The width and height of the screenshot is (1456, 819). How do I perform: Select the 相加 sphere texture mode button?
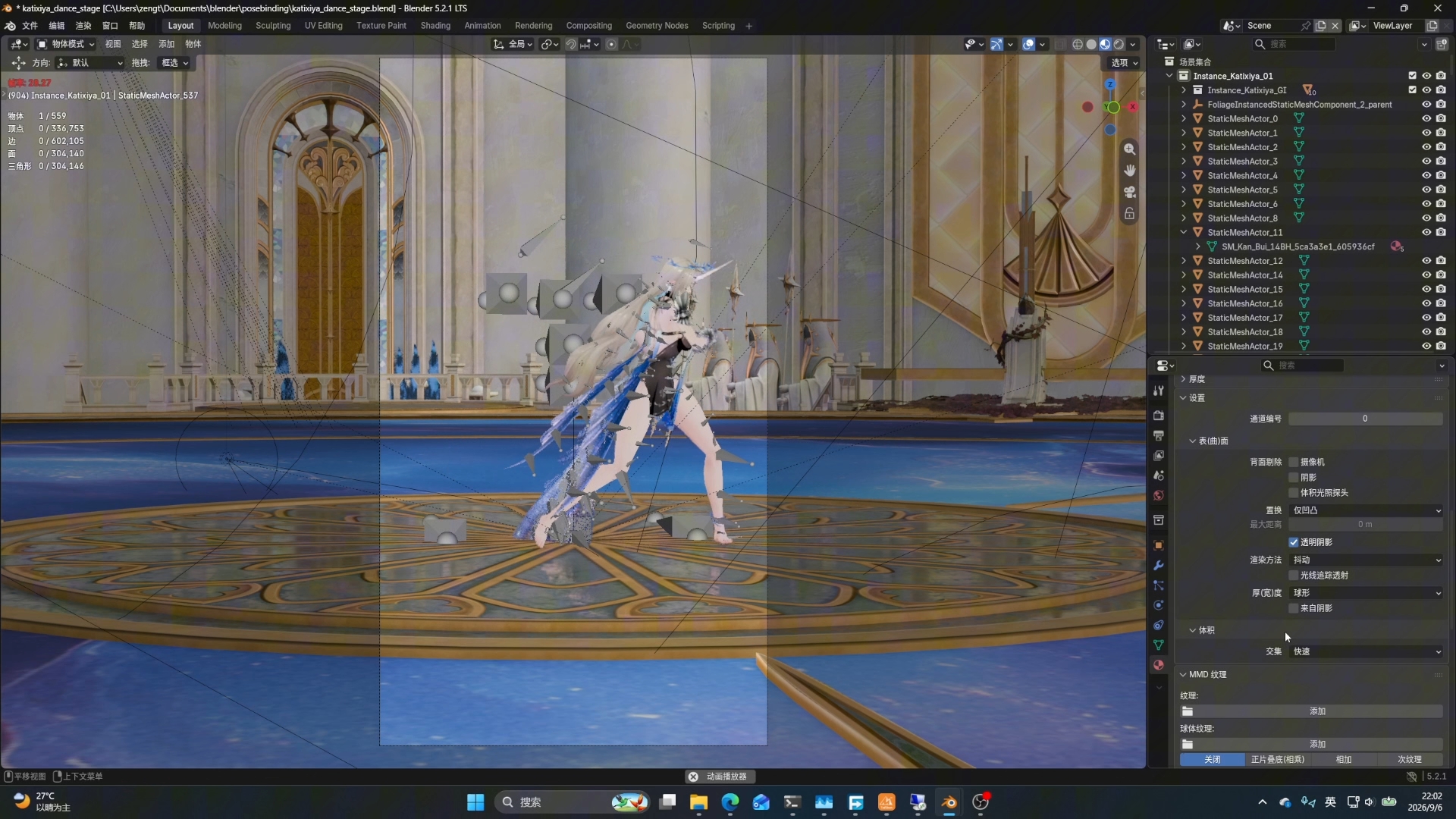pyautogui.click(x=1344, y=759)
